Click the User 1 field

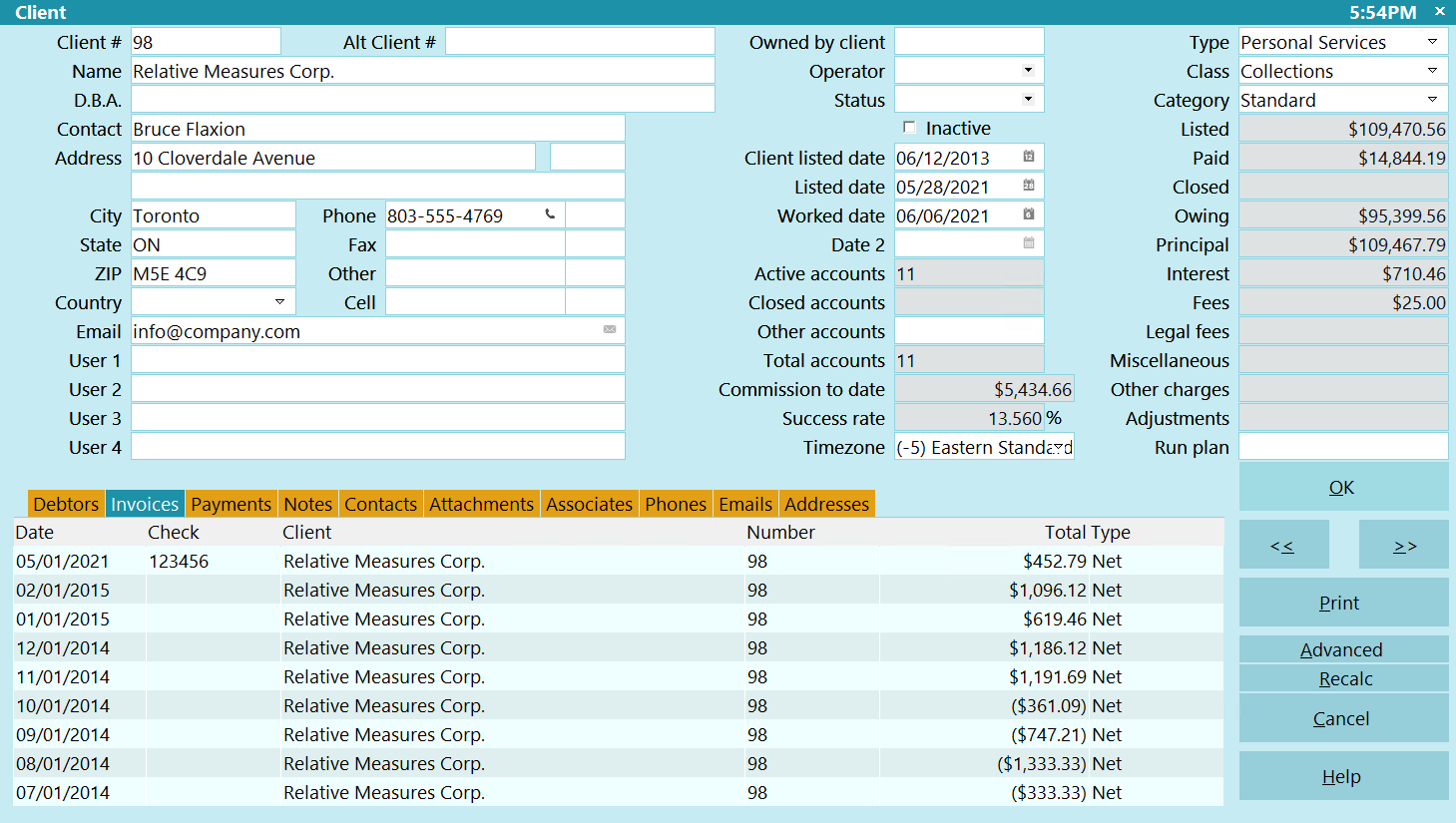(378, 360)
